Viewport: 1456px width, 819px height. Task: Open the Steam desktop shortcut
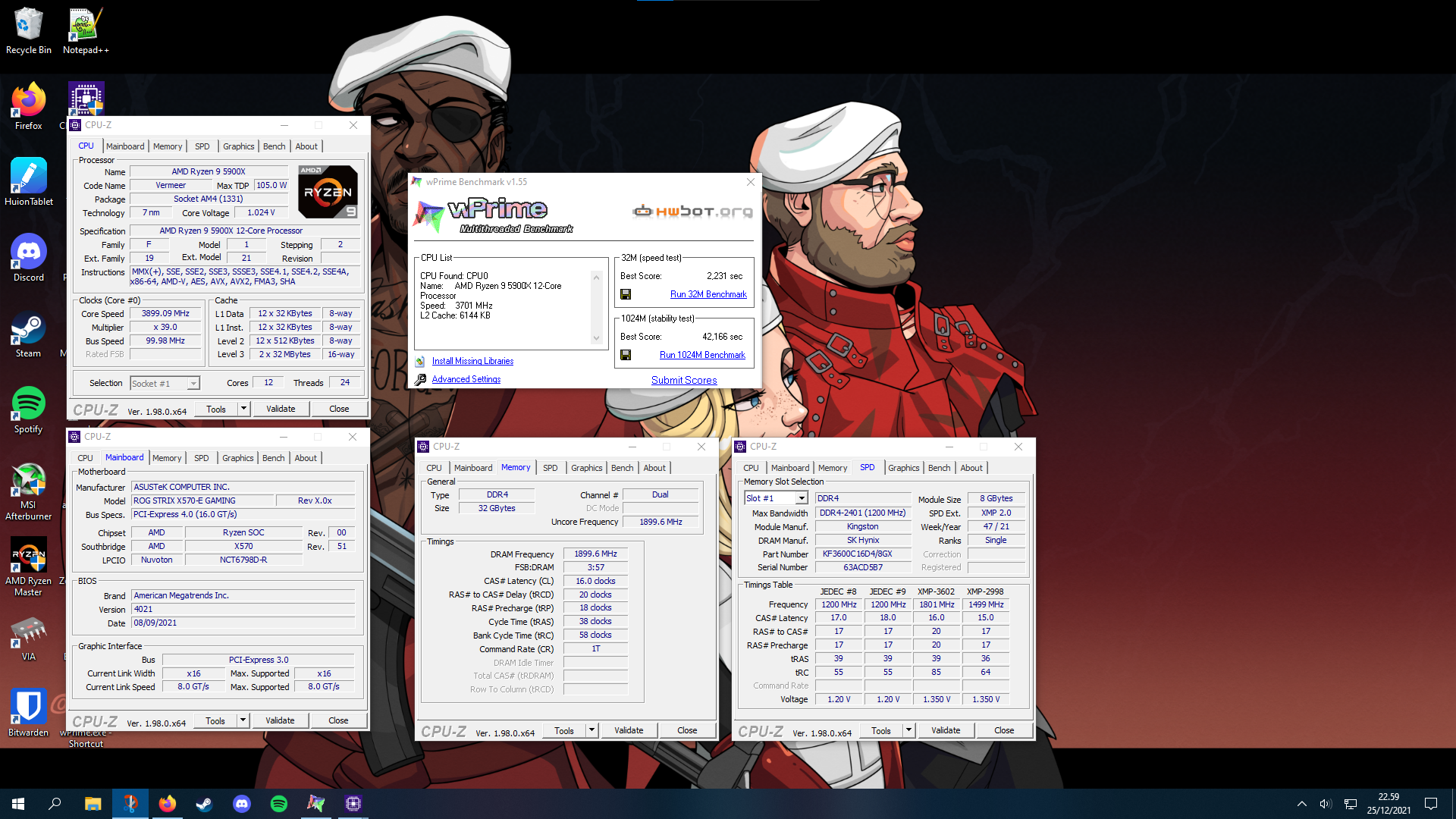(28, 334)
